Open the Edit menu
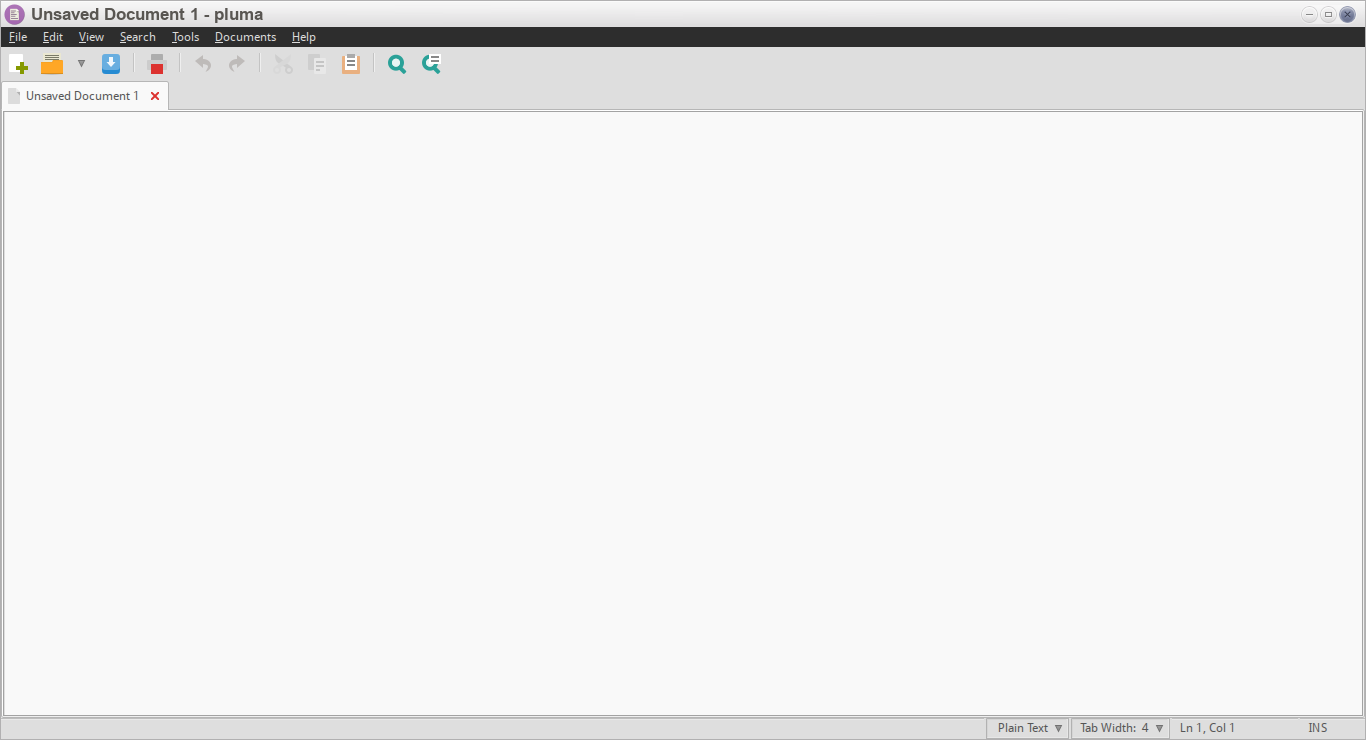Image resolution: width=1366 pixels, height=740 pixels. [x=53, y=37]
